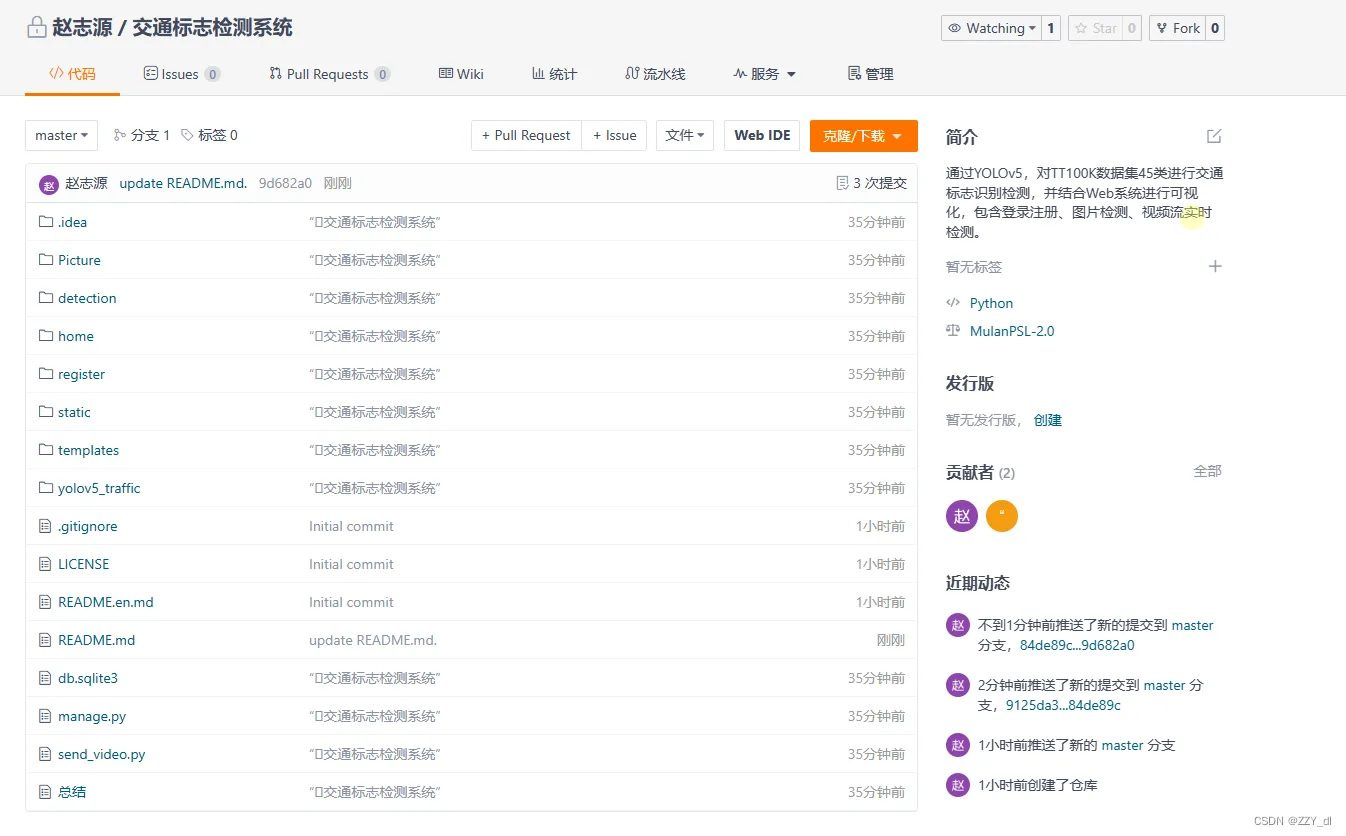
Task: Click the 创建 release link
Action: 1048,420
